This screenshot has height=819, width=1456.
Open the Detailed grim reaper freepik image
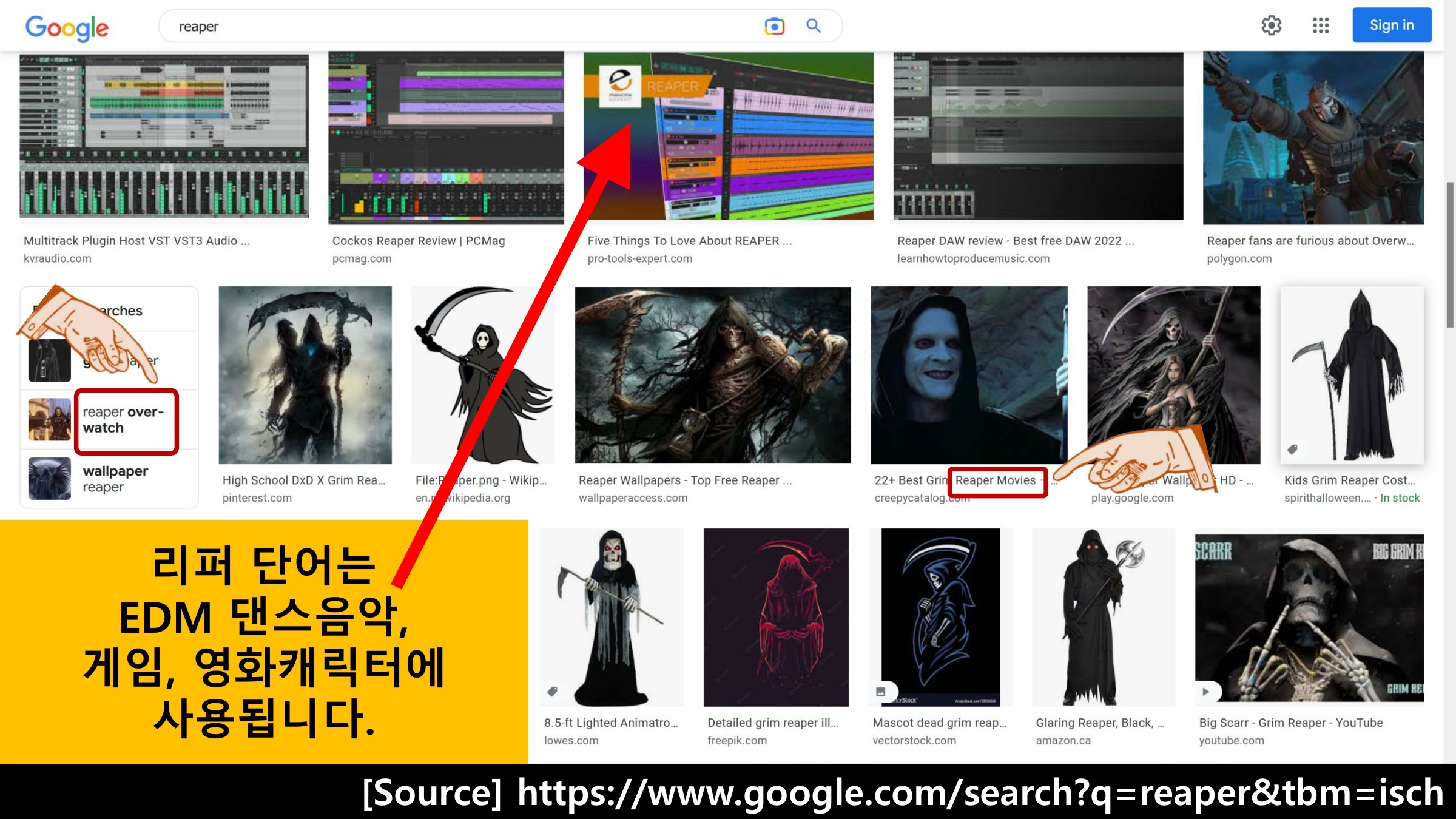(x=775, y=617)
